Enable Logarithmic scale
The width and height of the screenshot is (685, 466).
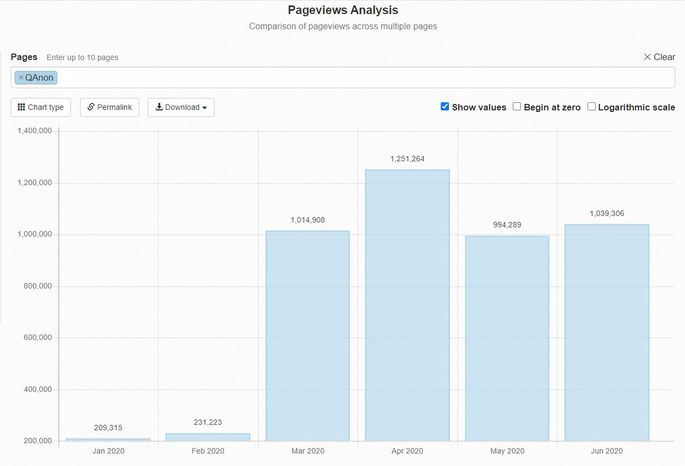pos(591,107)
